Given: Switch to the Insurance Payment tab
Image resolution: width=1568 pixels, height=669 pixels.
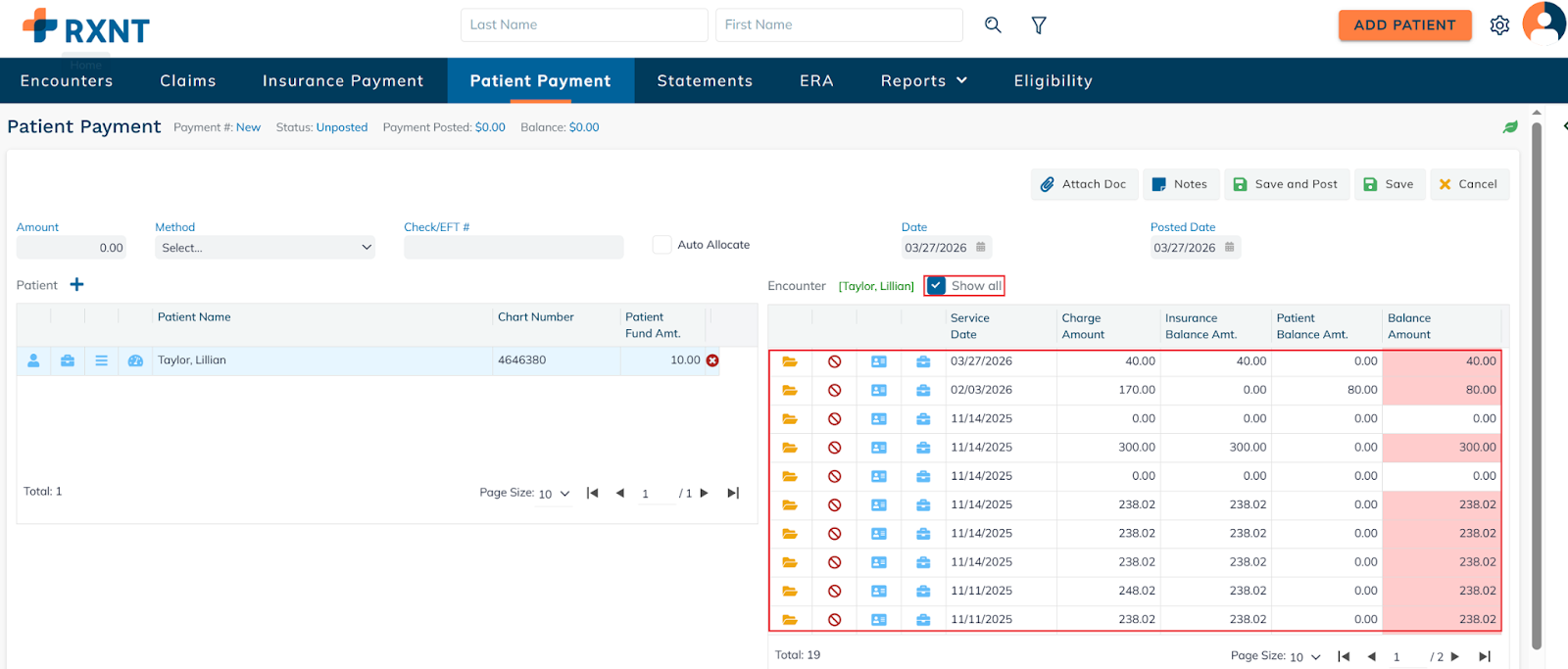Looking at the screenshot, I should coord(343,81).
